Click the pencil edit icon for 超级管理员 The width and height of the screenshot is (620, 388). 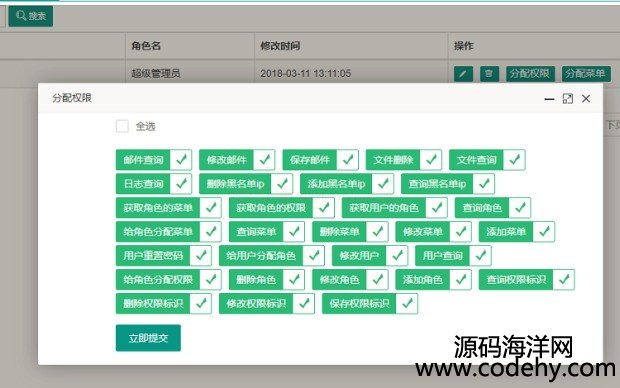463,74
